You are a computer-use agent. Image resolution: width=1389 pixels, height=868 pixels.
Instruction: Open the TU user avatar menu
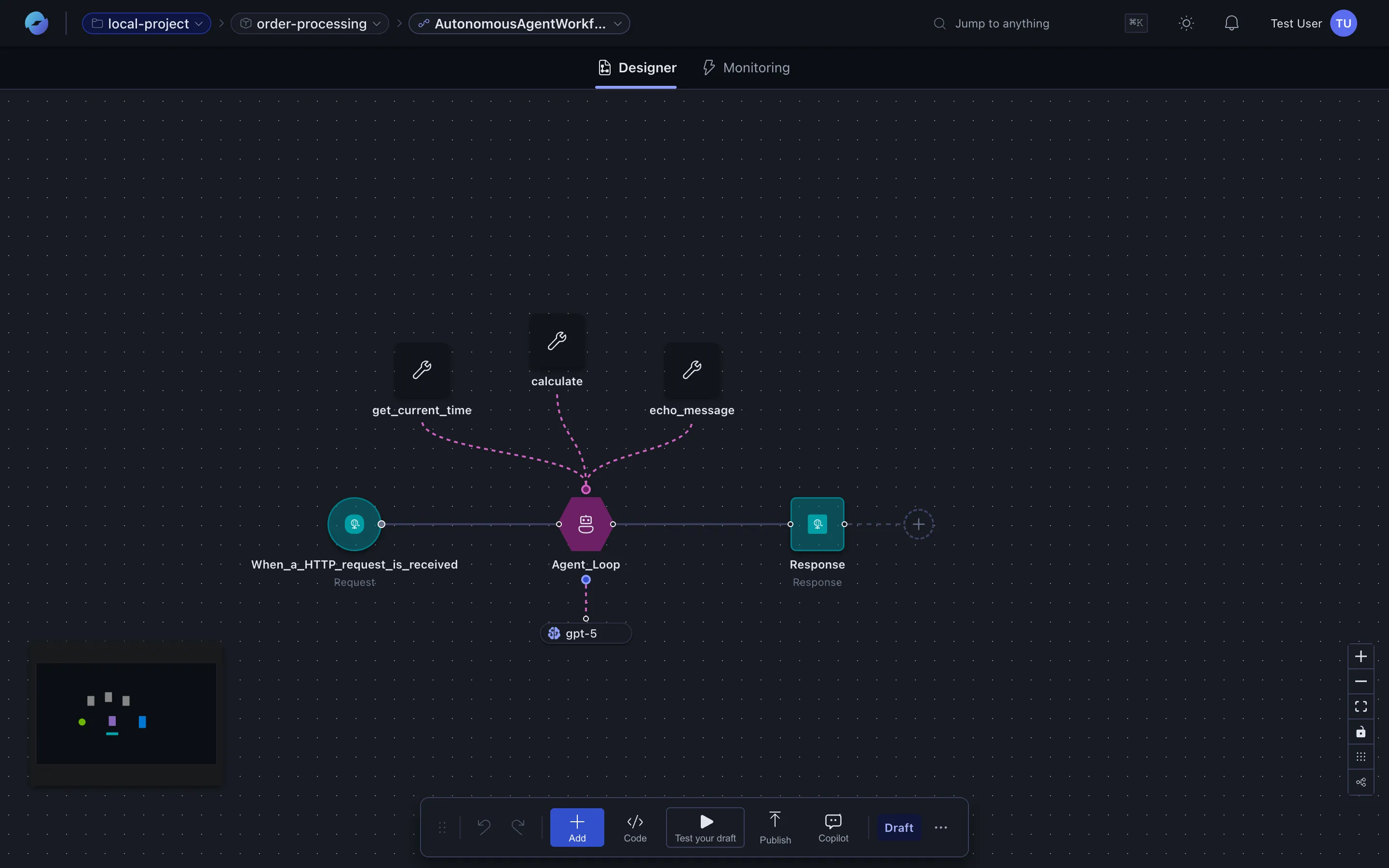point(1343,24)
